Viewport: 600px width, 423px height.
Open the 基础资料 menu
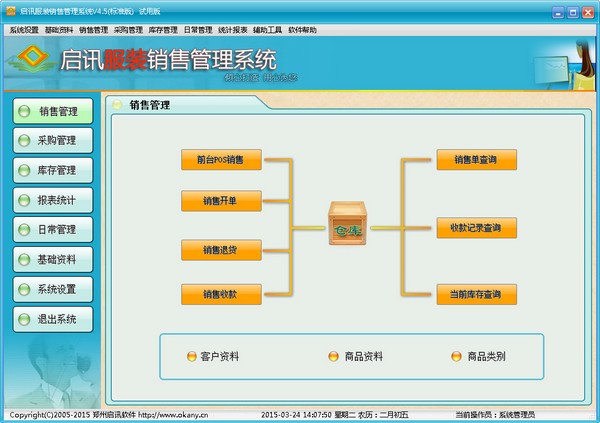pos(59,30)
